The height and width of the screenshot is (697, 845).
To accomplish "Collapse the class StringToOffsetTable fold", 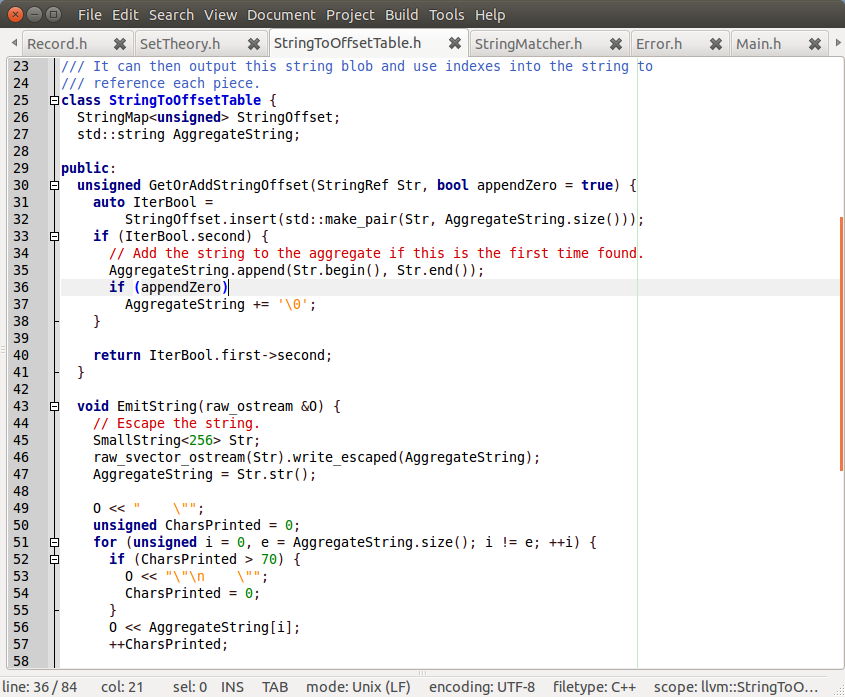I will pyautogui.click(x=54, y=100).
